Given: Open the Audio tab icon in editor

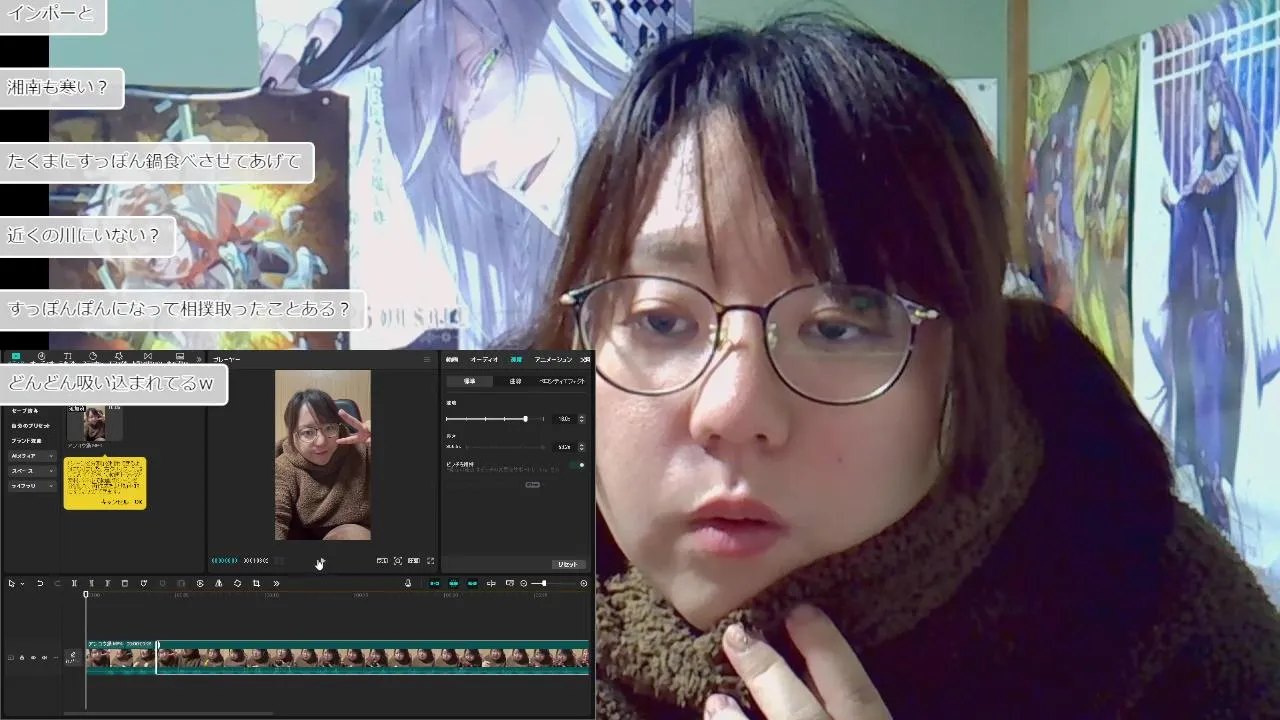Looking at the screenshot, I should click(42, 356).
